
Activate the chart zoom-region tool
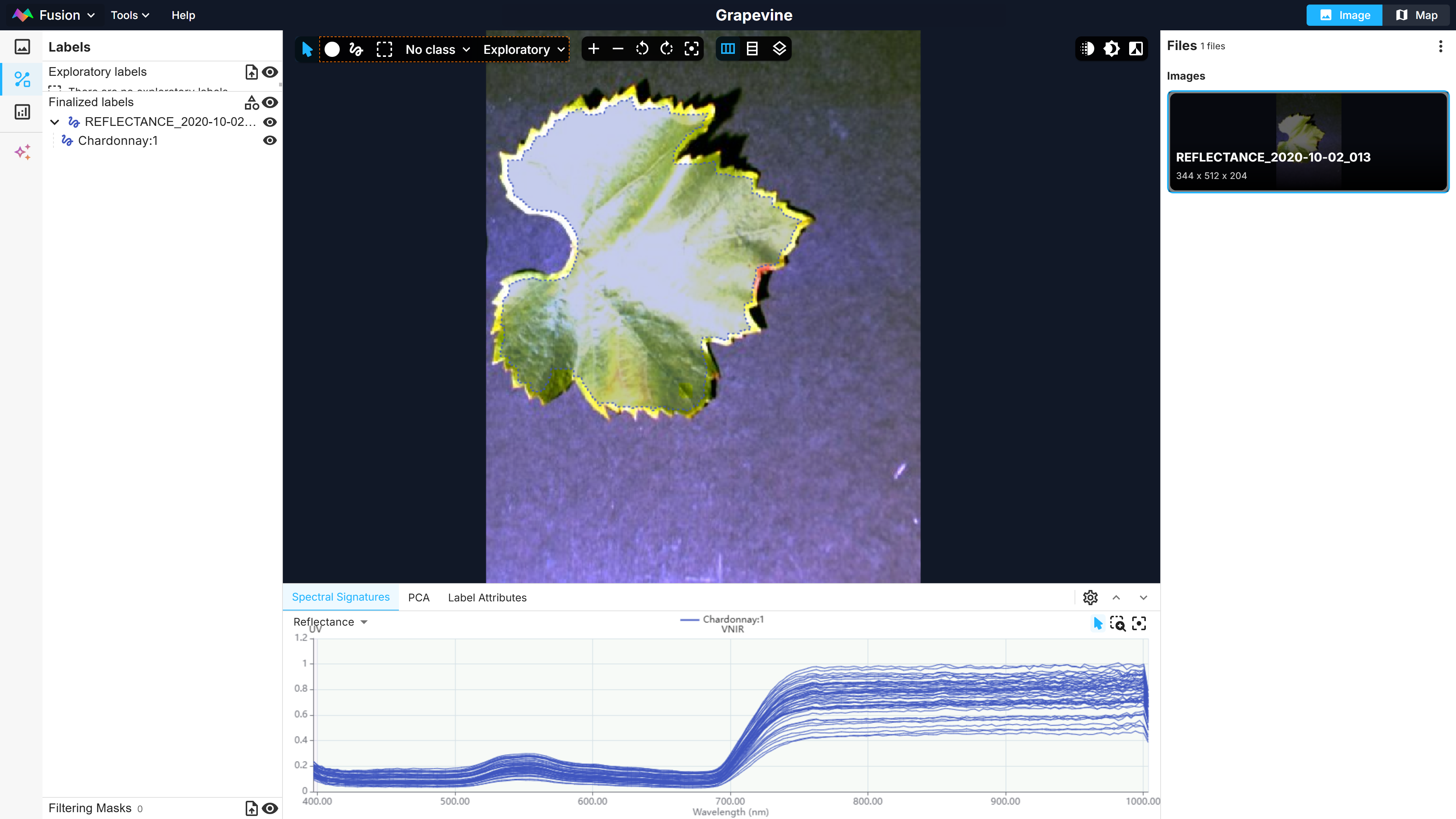[1117, 623]
